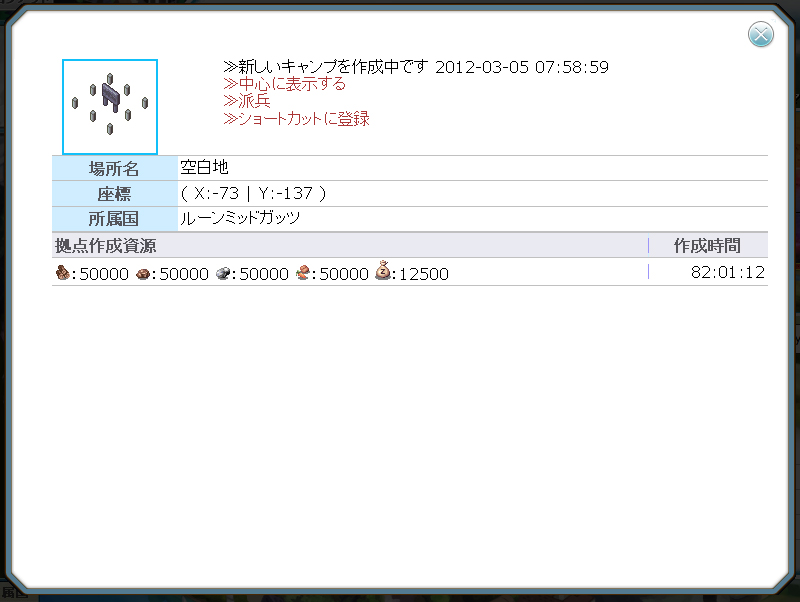Click the clay resource icon
Viewport: 800px width, 602px height.
click(x=143, y=274)
